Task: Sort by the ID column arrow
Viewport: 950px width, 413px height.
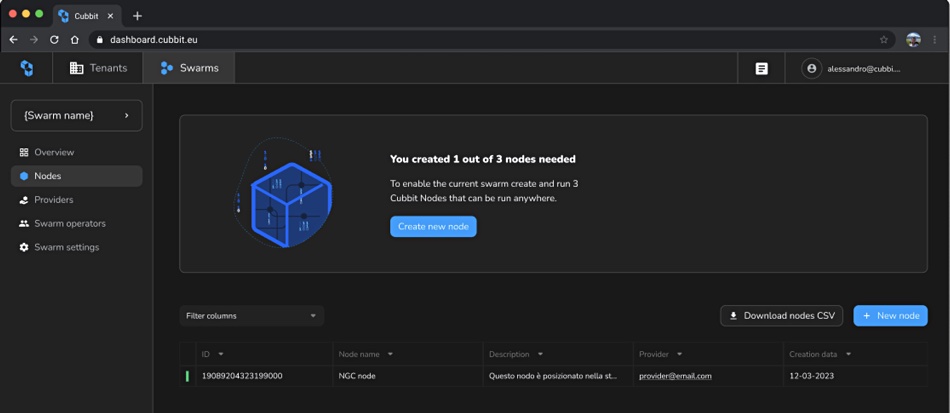Action: click(x=221, y=354)
